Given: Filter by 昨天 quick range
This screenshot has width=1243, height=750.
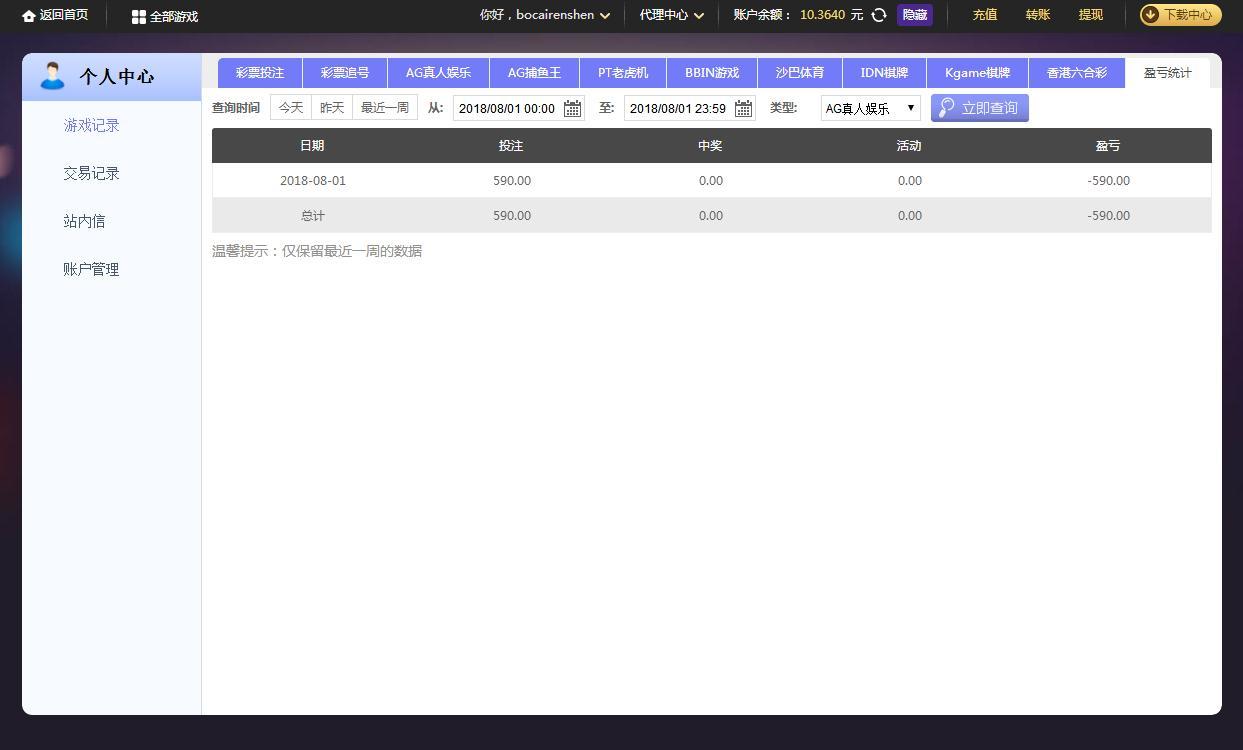Looking at the screenshot, I should click(332, 108).
